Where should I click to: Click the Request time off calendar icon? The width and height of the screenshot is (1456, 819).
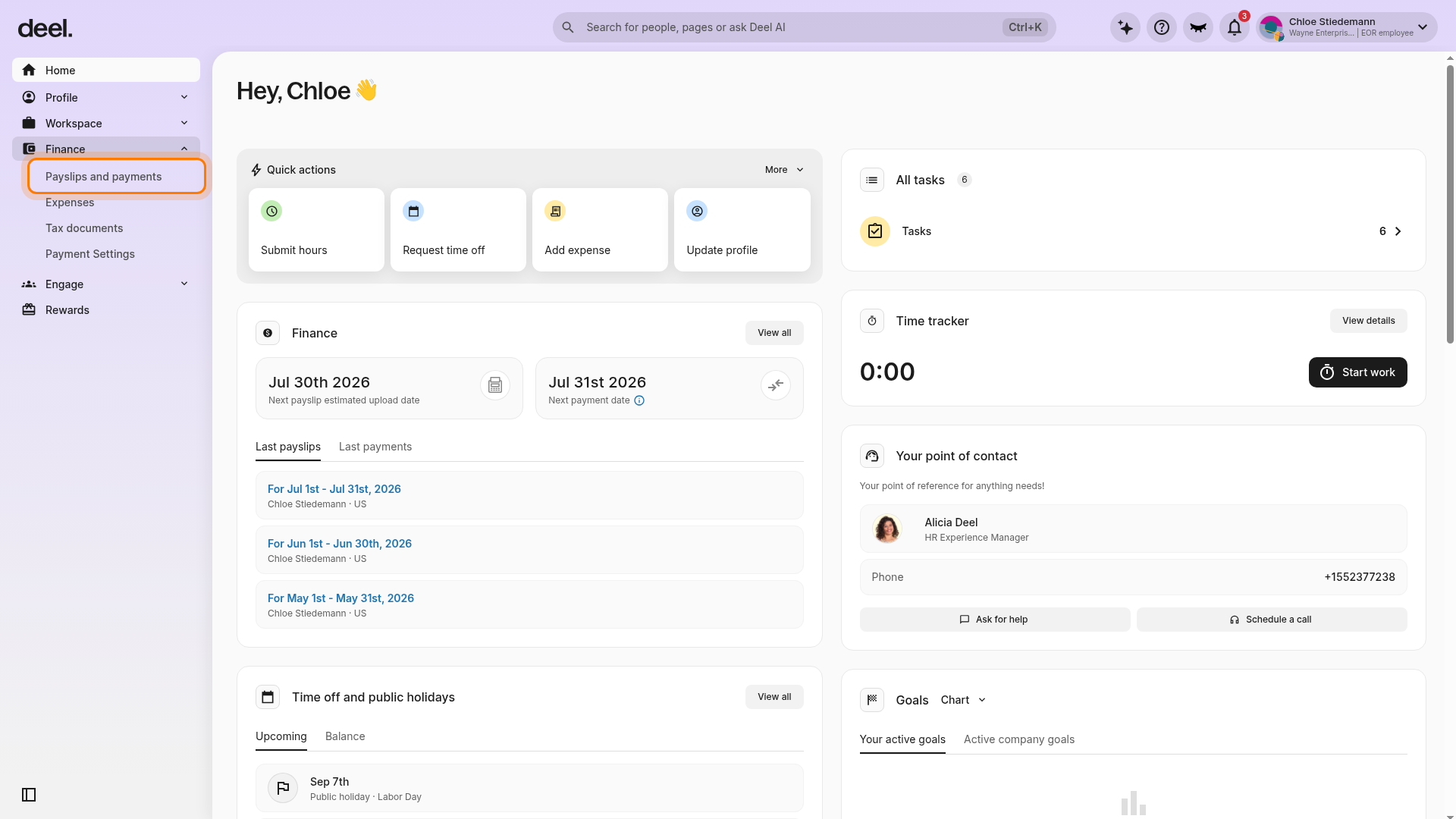(x=413, y=211)
